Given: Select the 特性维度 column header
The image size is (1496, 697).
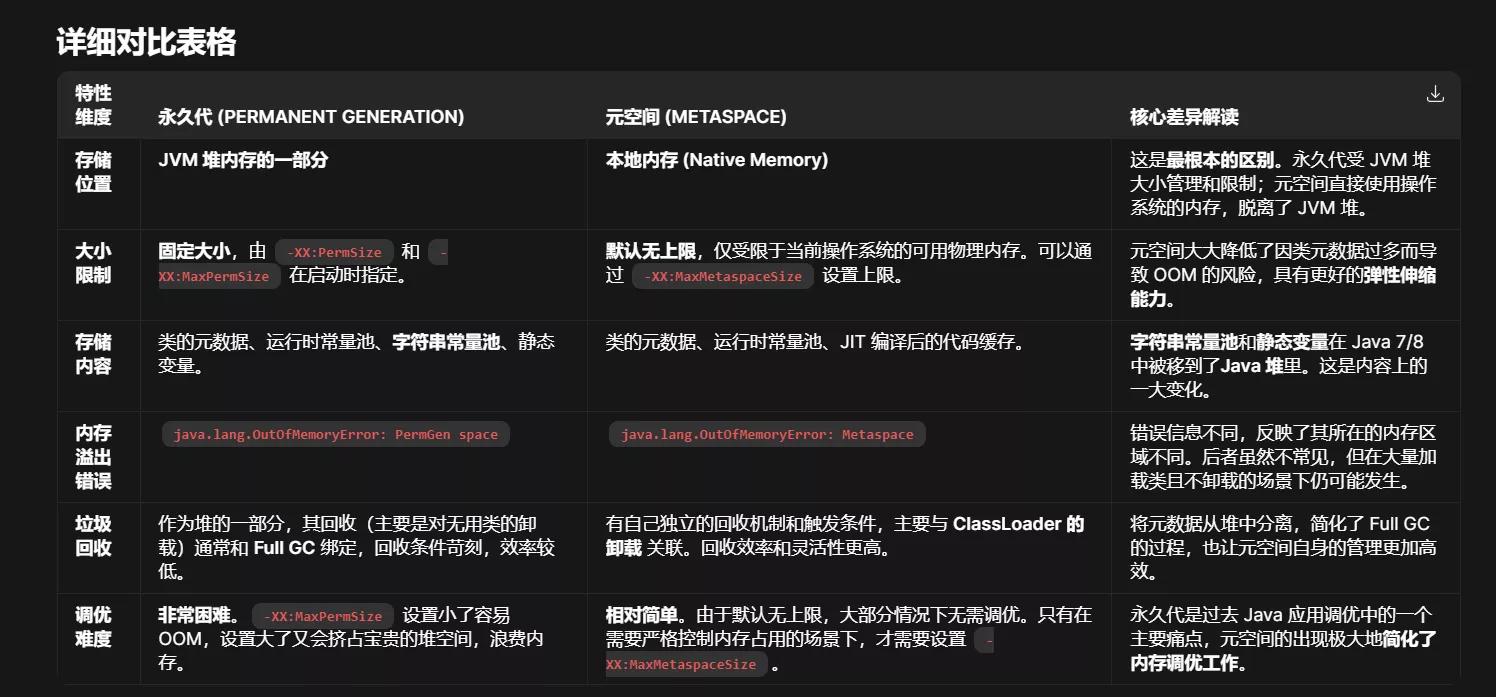Looking at the screenshot, I should (93, 105).
